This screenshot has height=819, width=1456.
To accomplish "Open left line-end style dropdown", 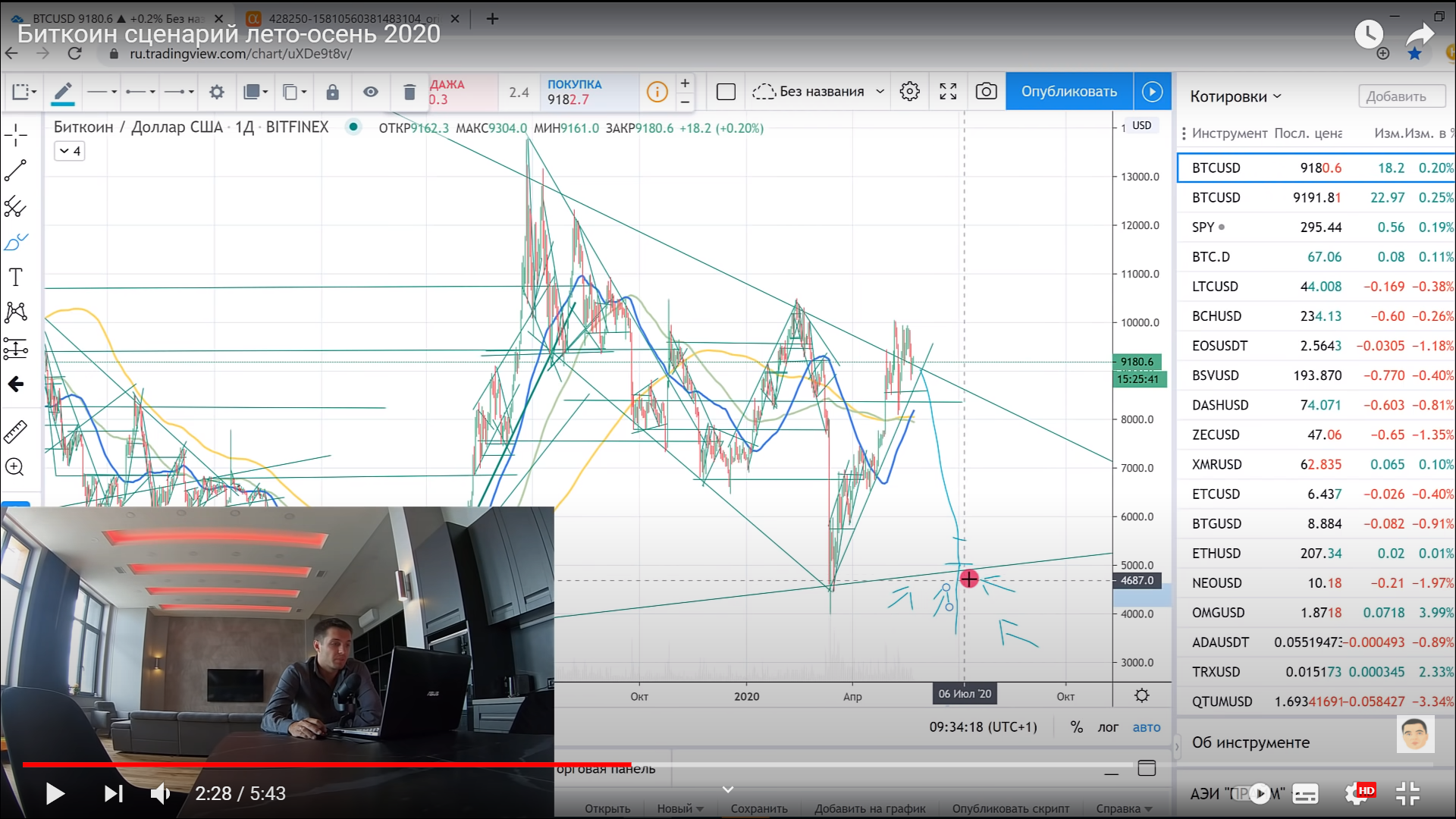I will click(140, 93).
